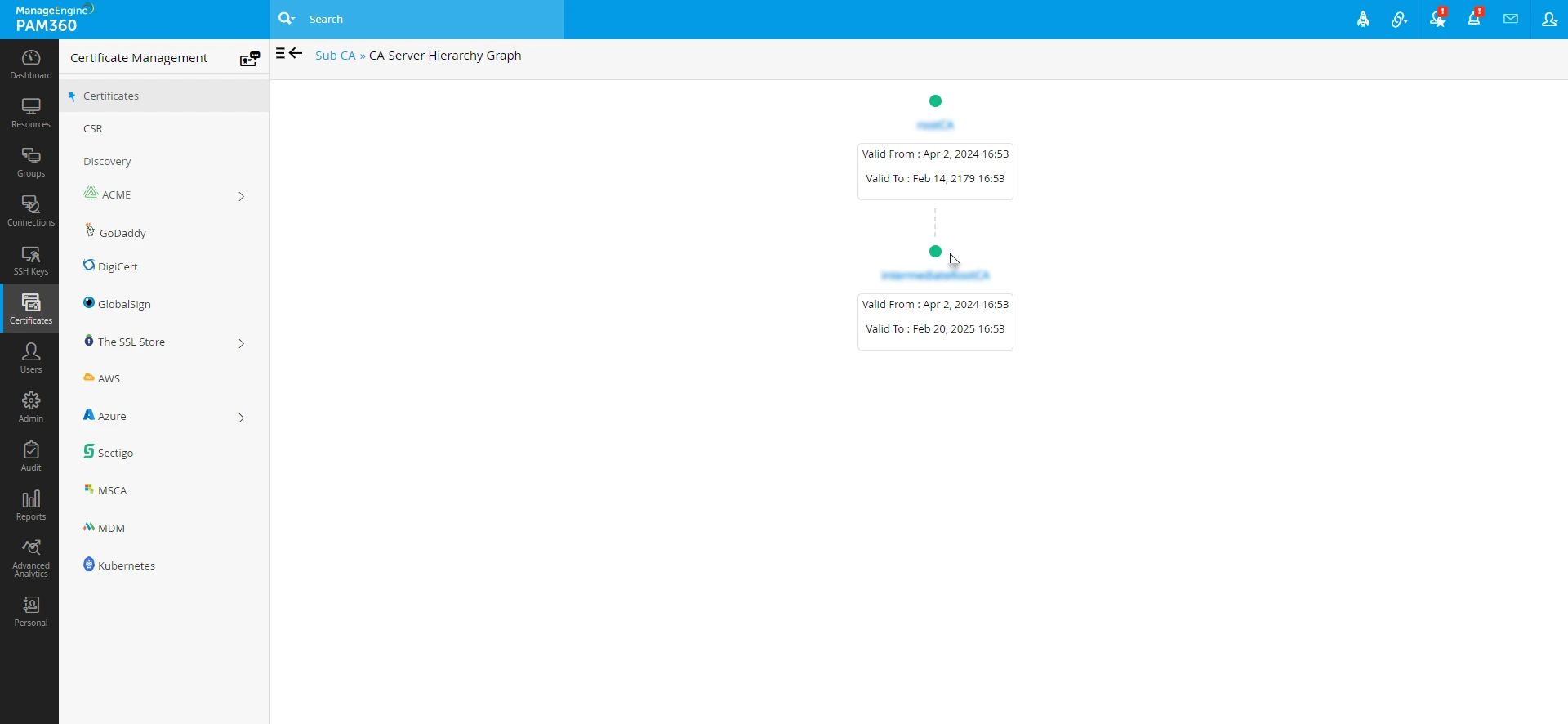Click intermediate CA Valid To Feb 20, 2025 text
Screen dimensions: 1568x724
pyautogui.click(x=935, y=328)
